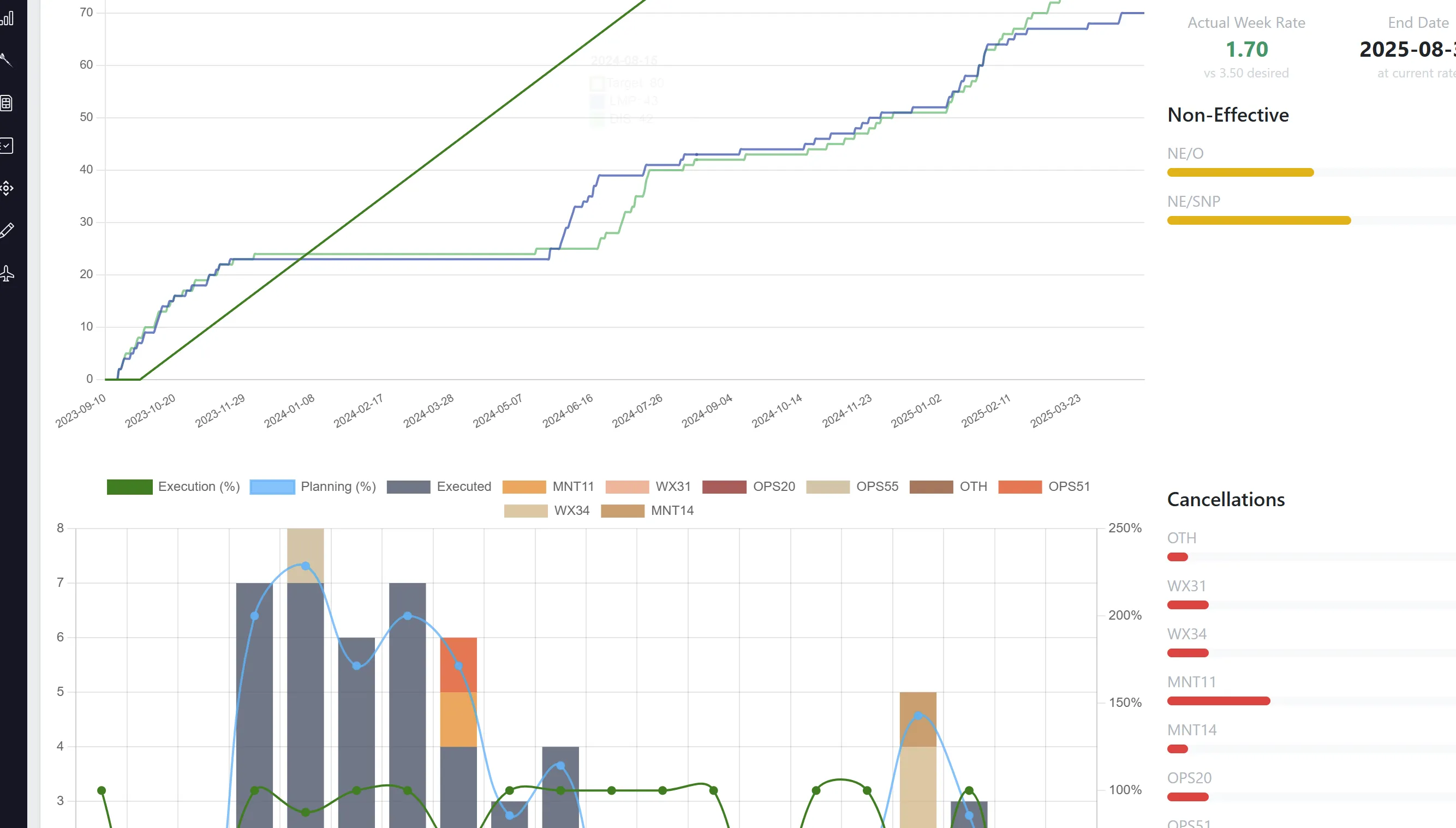Click the OTH entry under Cancellations
Screen dimensions: 1456x828
(1181, 538)
